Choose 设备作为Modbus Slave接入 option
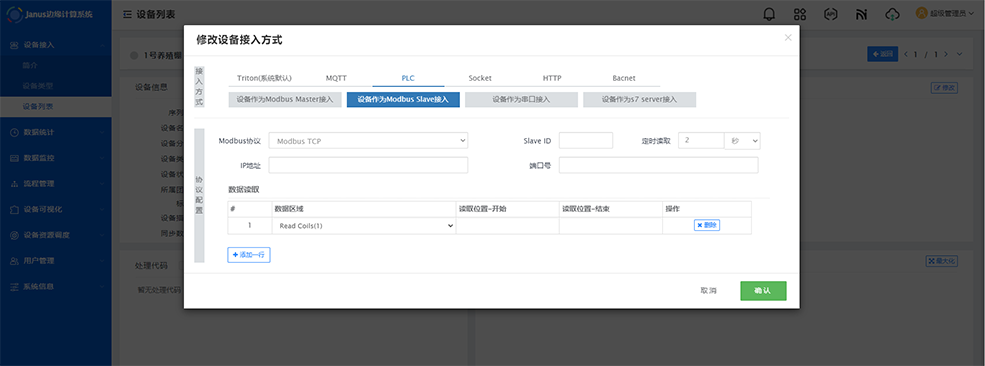This screenshot has width=985, height=366. [403, 100]
